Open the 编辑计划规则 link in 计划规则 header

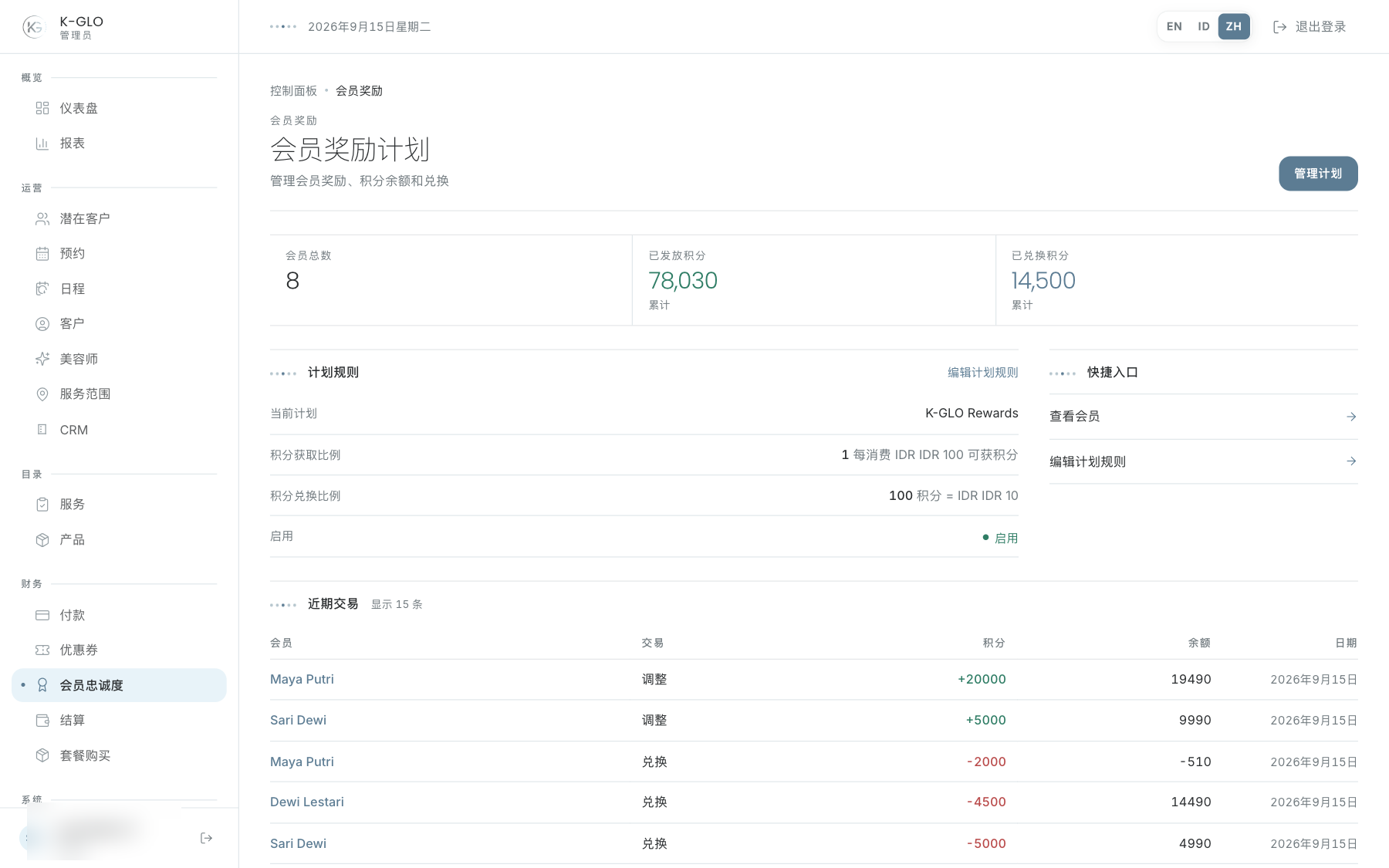[982, 373]
